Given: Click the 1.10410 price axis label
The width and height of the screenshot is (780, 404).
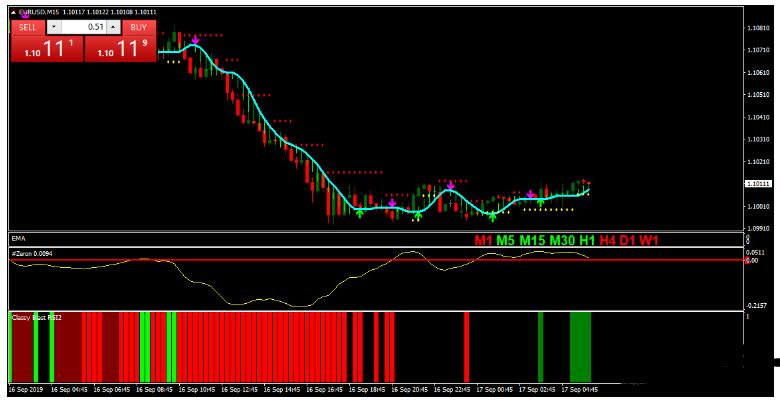Looking at the screenshot, I should (x=759, y=118).
